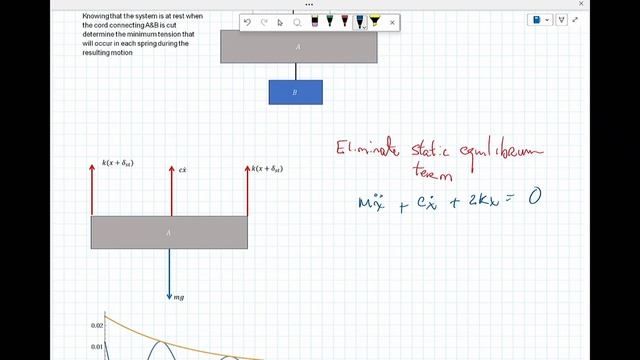The width and height of the screenshot is (640, 360).
Task: Choose the red pen
Action: tap(345, 22)
